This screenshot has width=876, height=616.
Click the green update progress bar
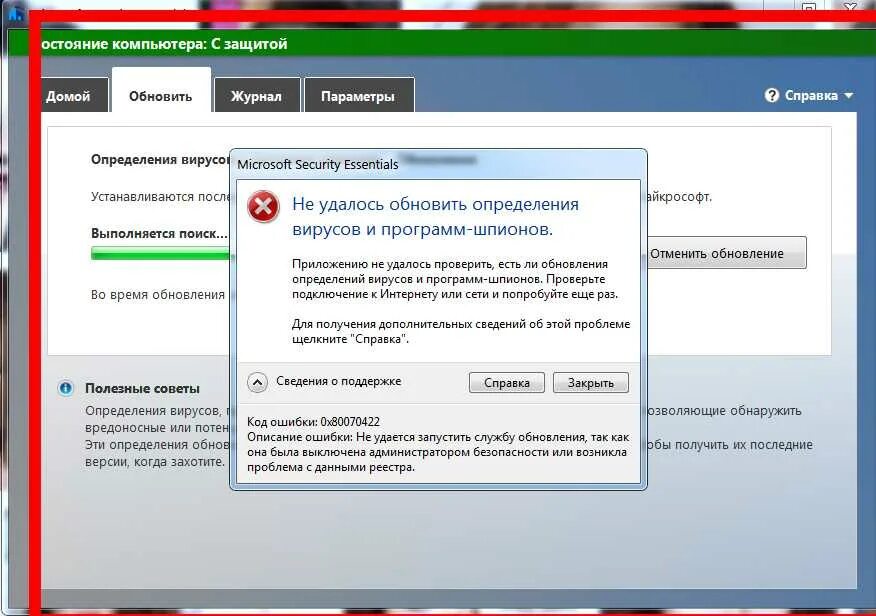(161, 254)
